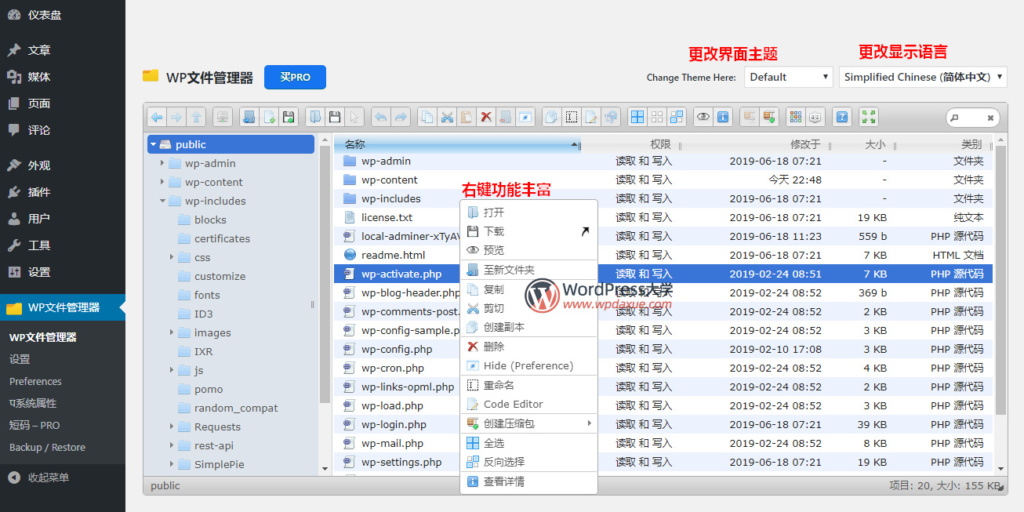Click the red X delete toolbar icon
This screenshot has height=512, width=1024.
486,117
